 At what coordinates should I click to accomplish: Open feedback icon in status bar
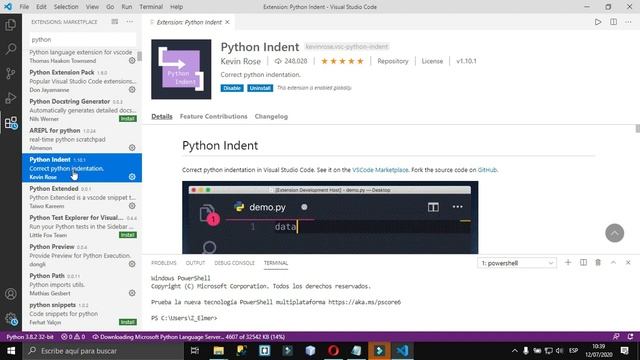click(x=616, y=337)
